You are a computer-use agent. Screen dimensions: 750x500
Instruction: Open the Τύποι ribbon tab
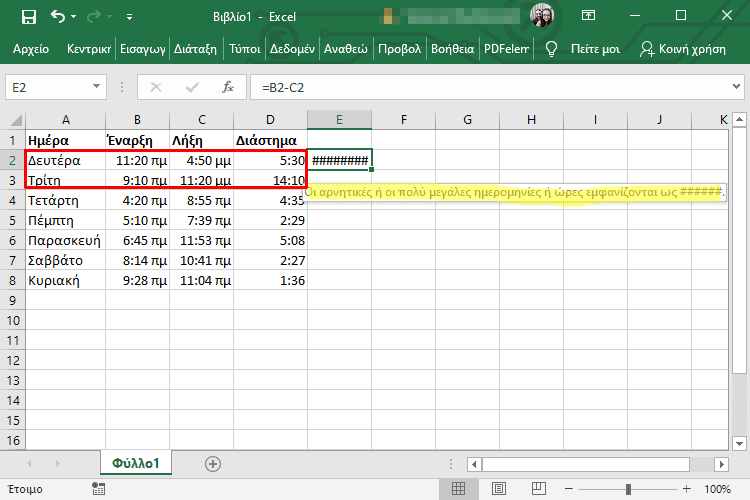point(244,49)
